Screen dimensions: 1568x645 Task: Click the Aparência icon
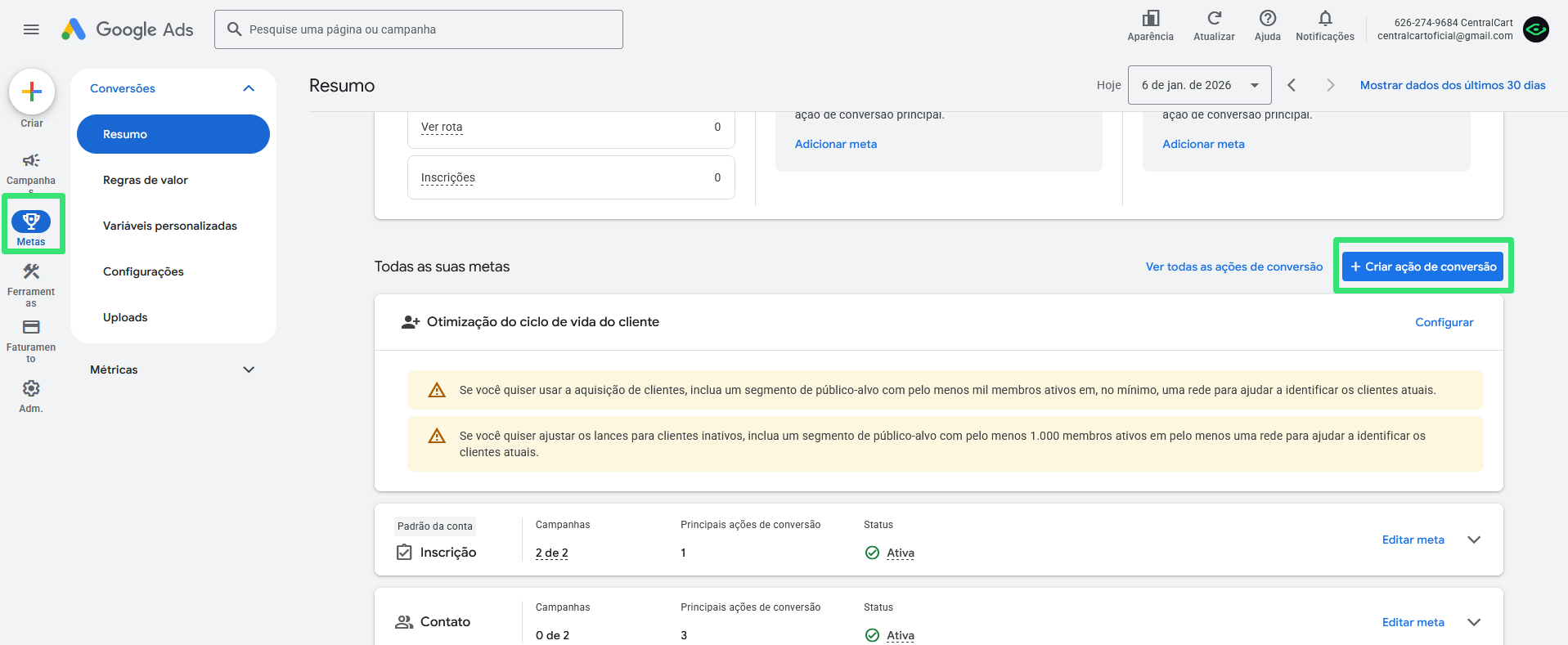pyautogui.click(x=1150, y=18)
